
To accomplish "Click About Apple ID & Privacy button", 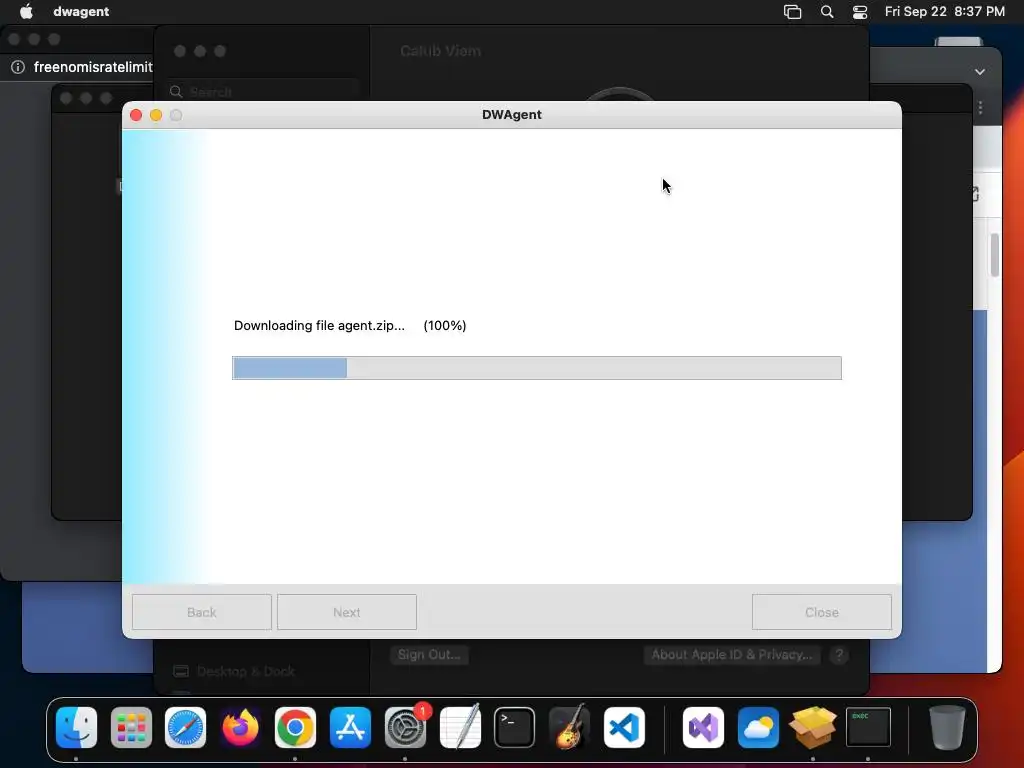I will pos(731,654).
